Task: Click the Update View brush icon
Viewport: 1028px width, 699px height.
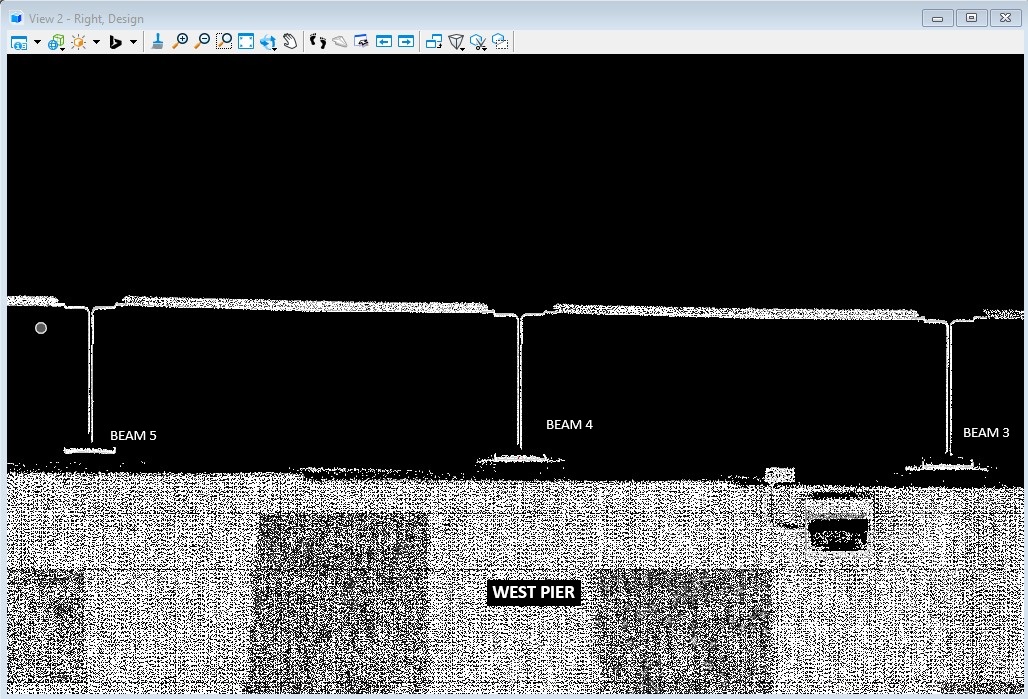Action: (158, 41)
